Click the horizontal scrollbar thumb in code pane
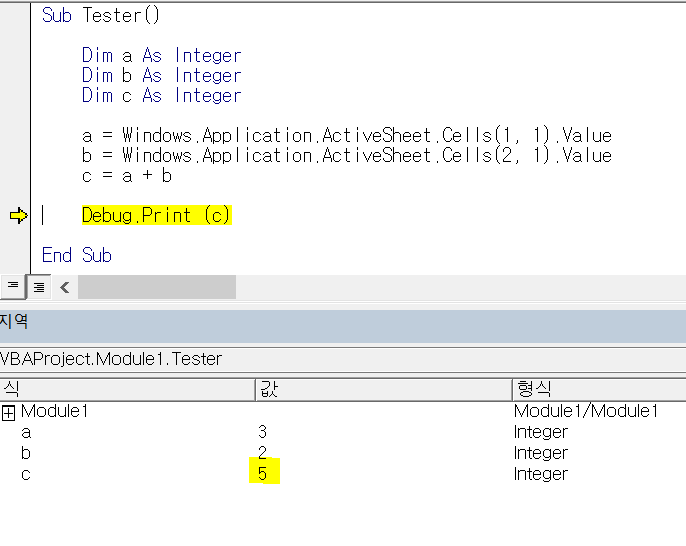Image resolution: width=686 pixels, height=546 pixels. (x=157, y=287)
